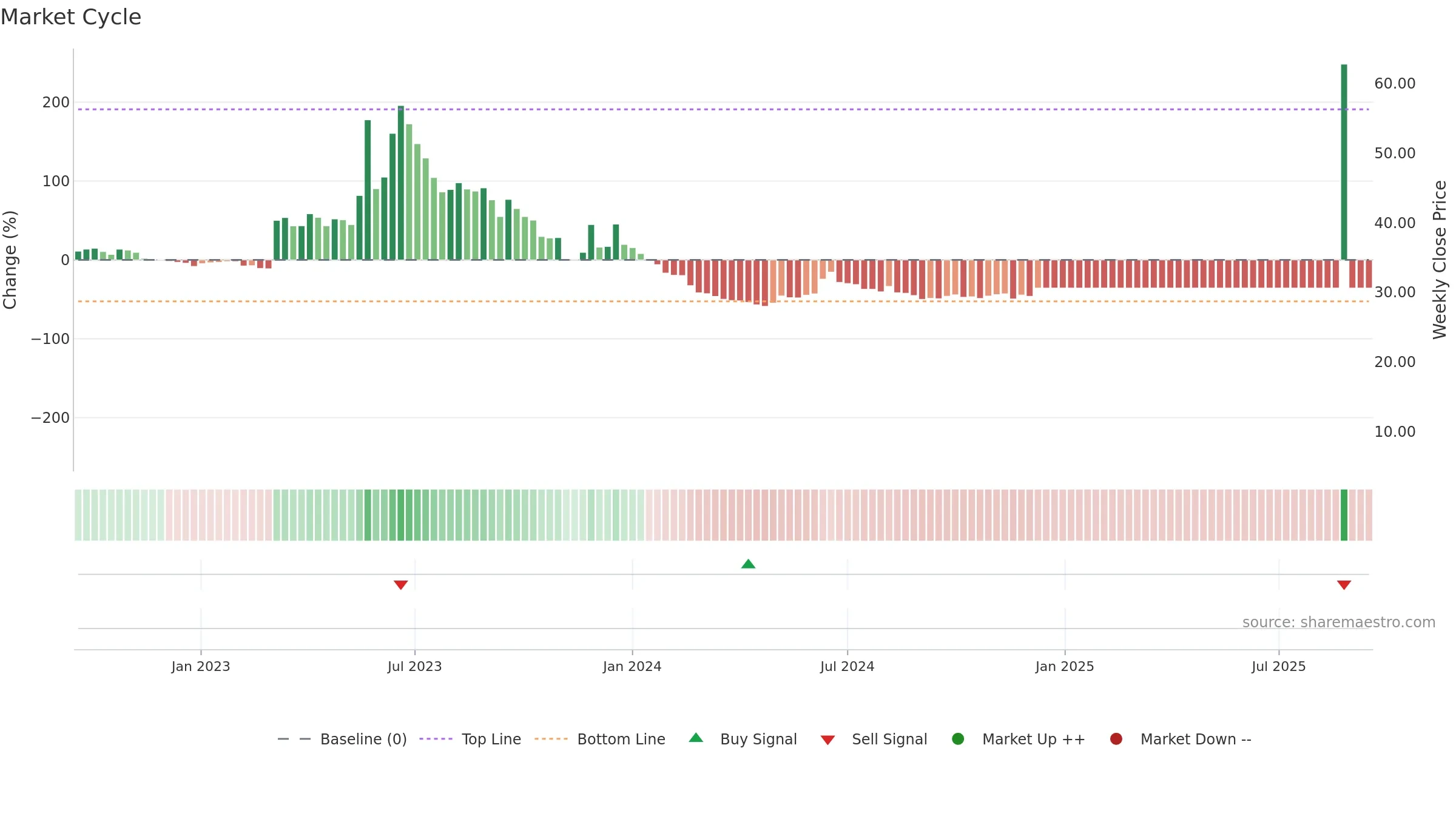The height and width of the screenshot is (819, 1456).
Task: Click the dark green heat strip cell in 2025
Action: pyautogui.click(x=1344, y=515)
